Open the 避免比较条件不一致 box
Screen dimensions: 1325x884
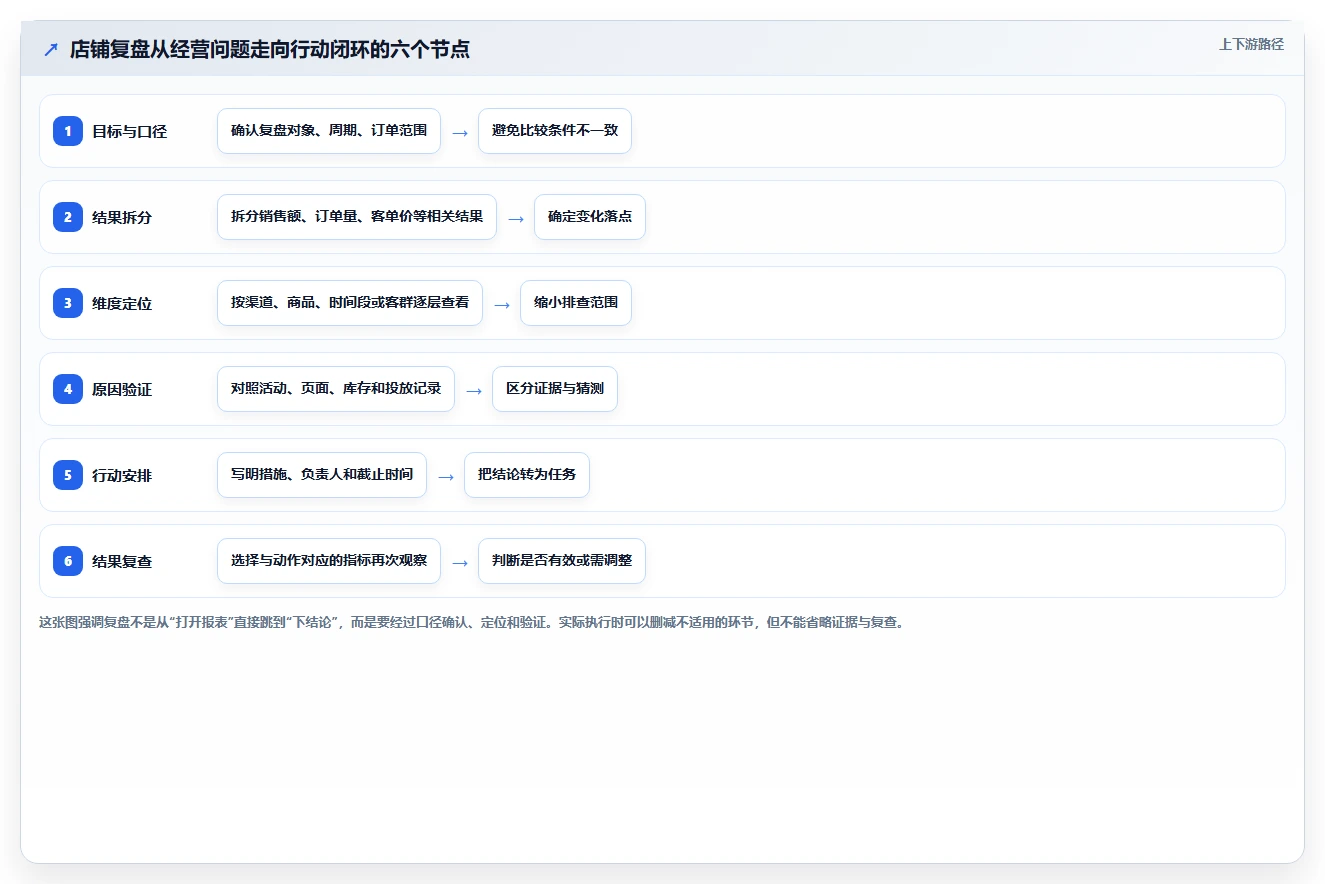(x=555, y=131)
